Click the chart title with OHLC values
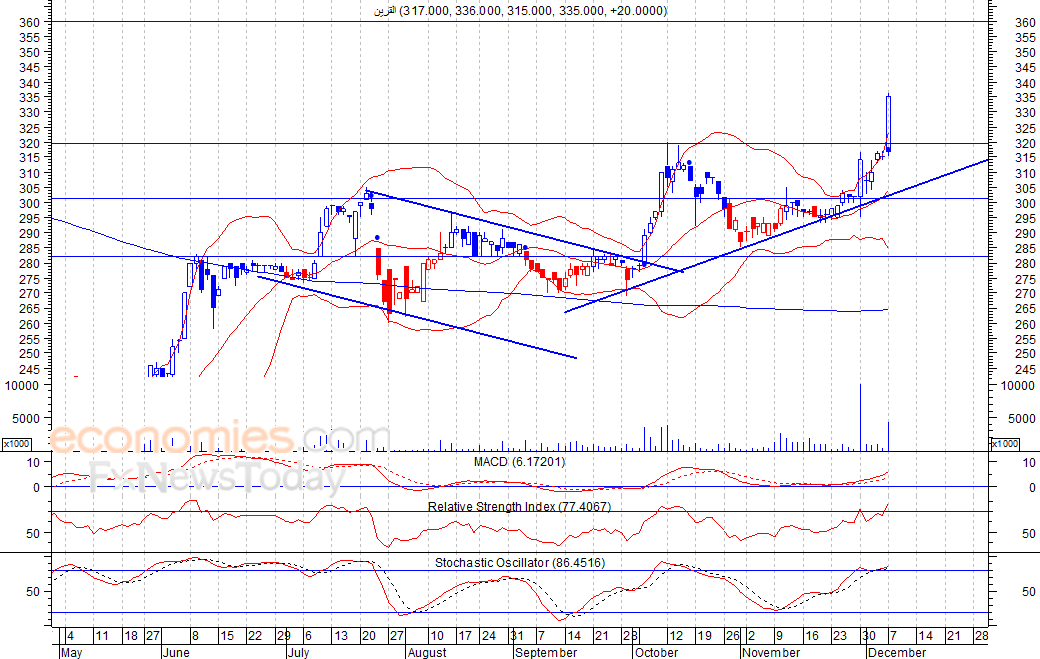This screenshot has height=659, width=1040. (x=520, y=11)
